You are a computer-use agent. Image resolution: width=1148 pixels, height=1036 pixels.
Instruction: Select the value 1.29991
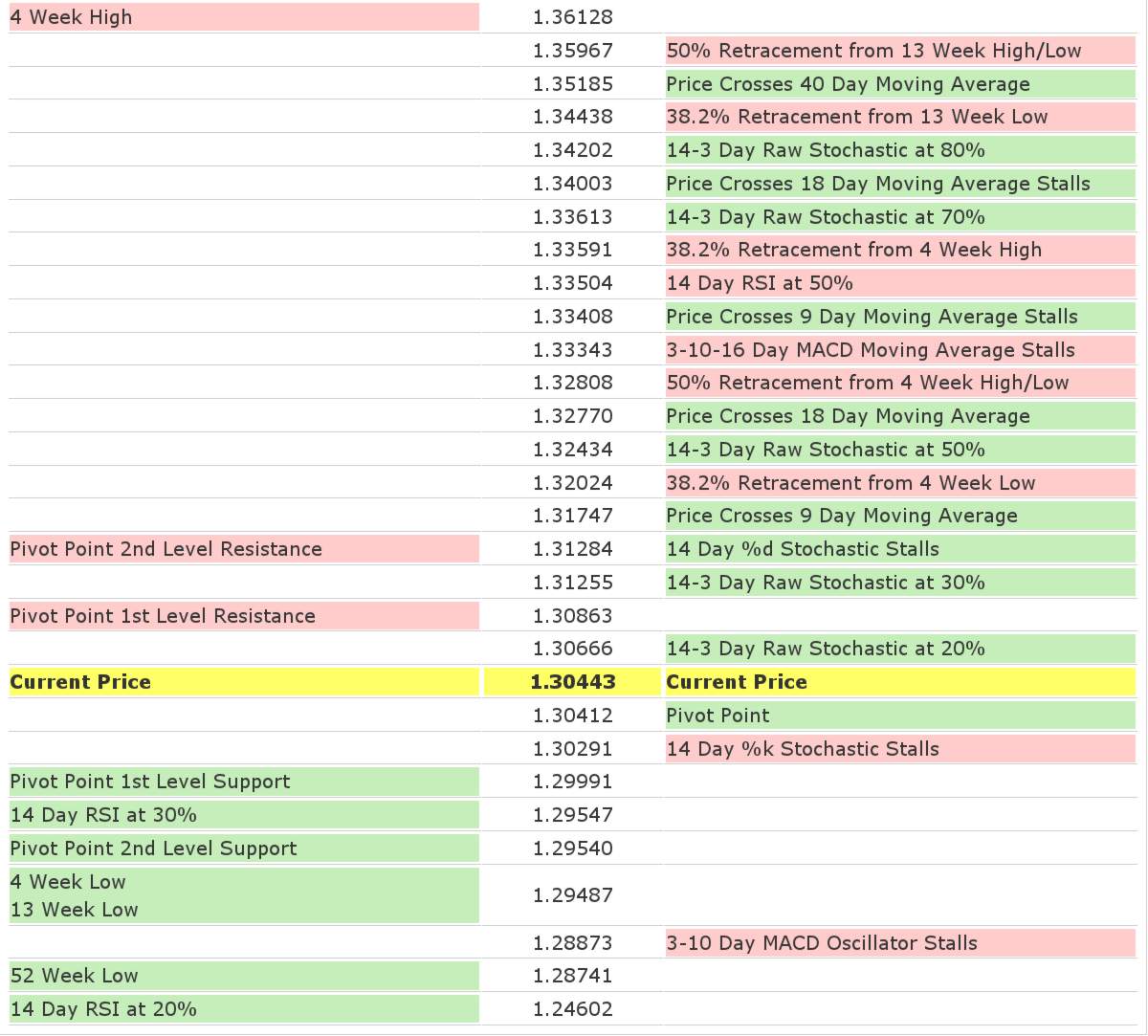[x=573, y=782]
